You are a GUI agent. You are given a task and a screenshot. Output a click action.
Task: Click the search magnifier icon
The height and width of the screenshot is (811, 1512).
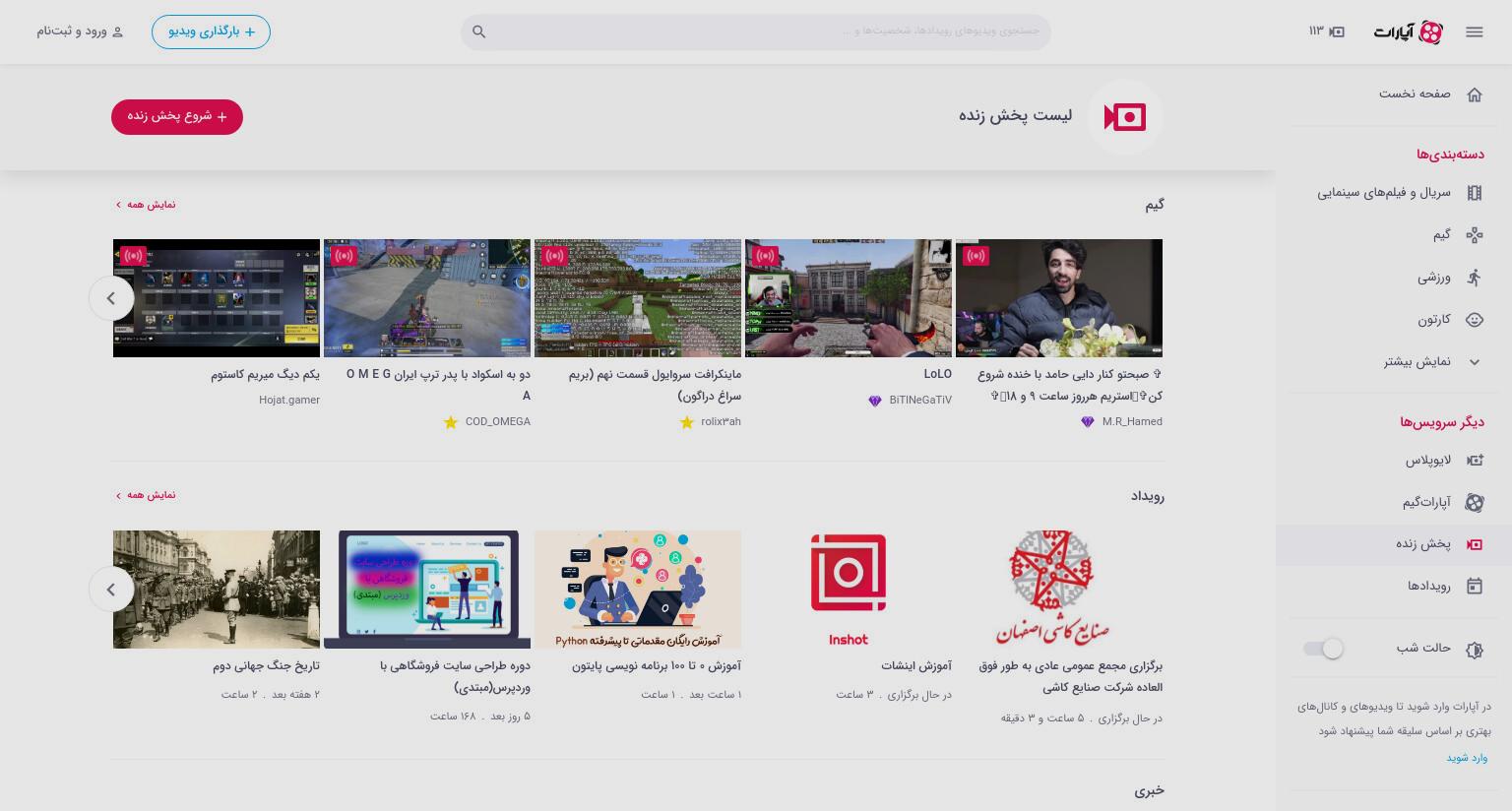479,31
